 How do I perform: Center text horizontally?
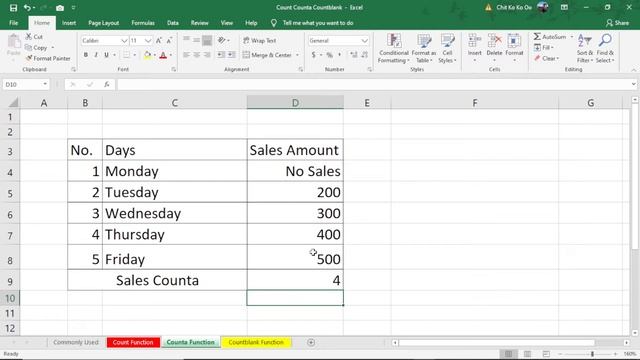[x=197, y=55]
